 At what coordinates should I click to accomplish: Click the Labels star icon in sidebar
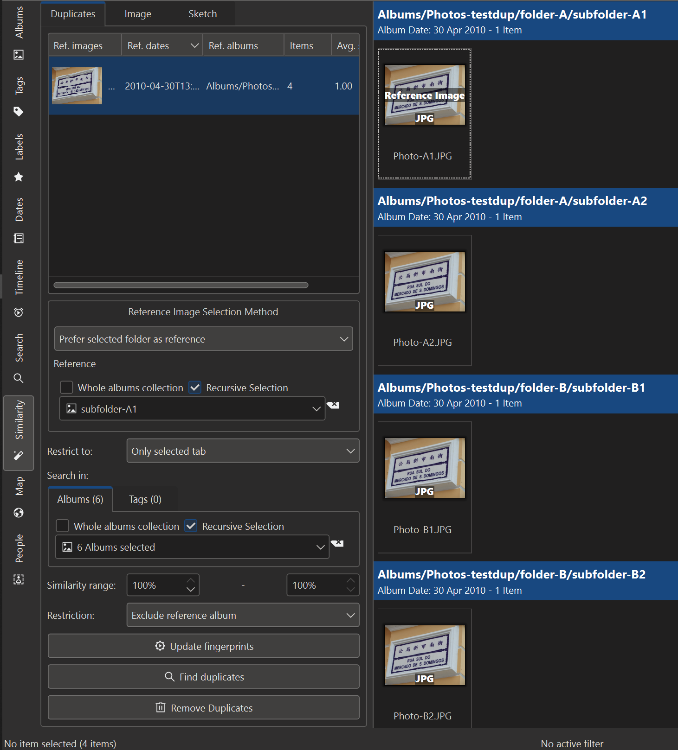click(x=18, y=177)
